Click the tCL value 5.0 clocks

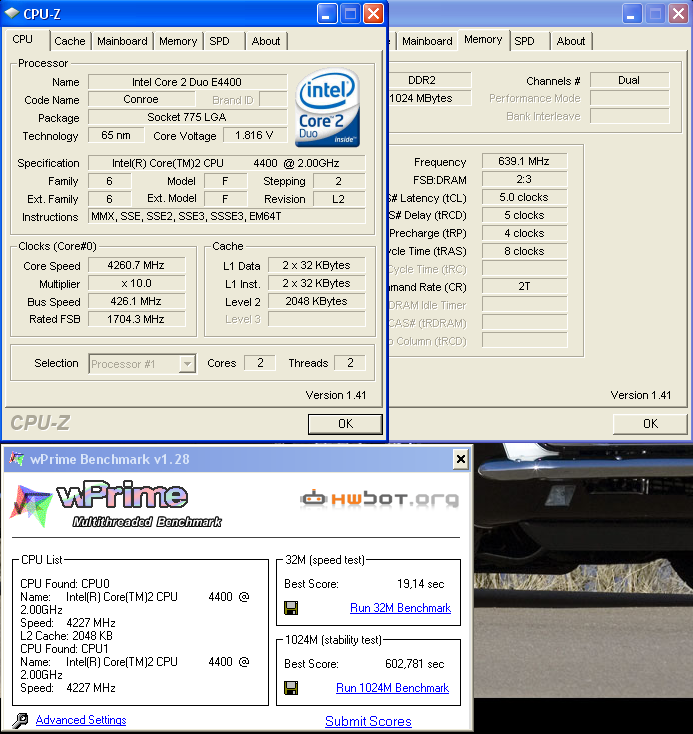524,198
